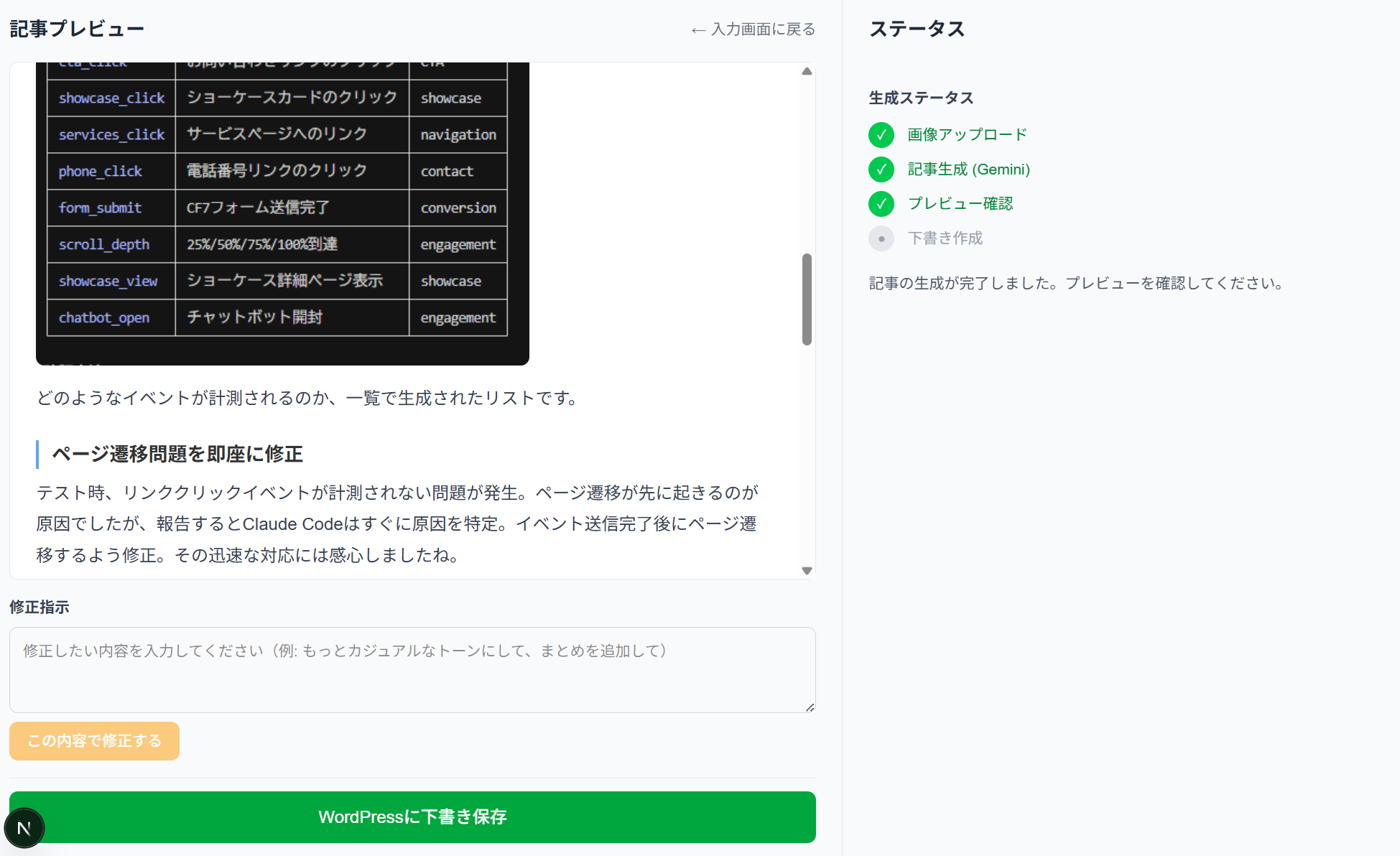Image resolution: width=1400 pixels, height=856 pixels.
Task: Click the preview pane scrollbar thumb
Action: 807,299
